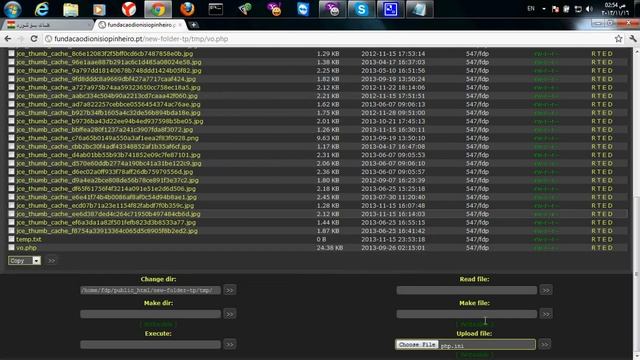Image resolution: width=640 pixels, height=360 pixels.
Task: Launch Yandex browser from the taskbar
Action: 129,9
